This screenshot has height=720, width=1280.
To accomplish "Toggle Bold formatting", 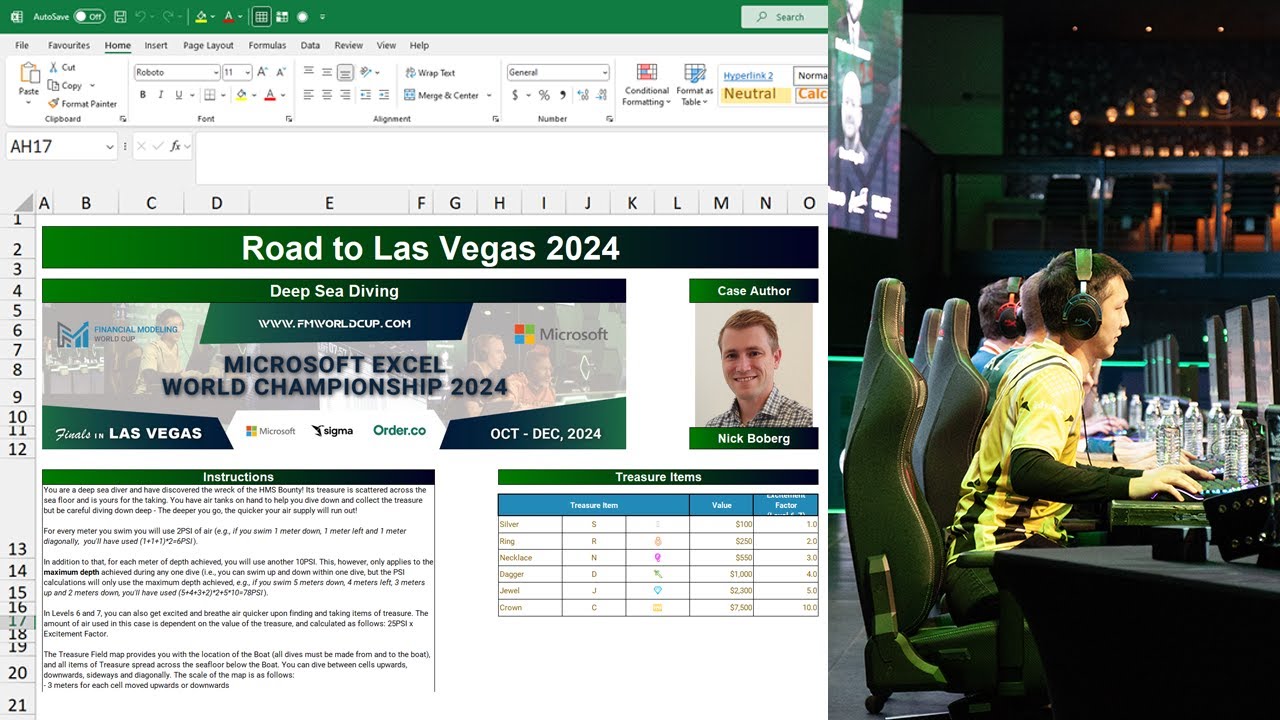I will point(143,95).
